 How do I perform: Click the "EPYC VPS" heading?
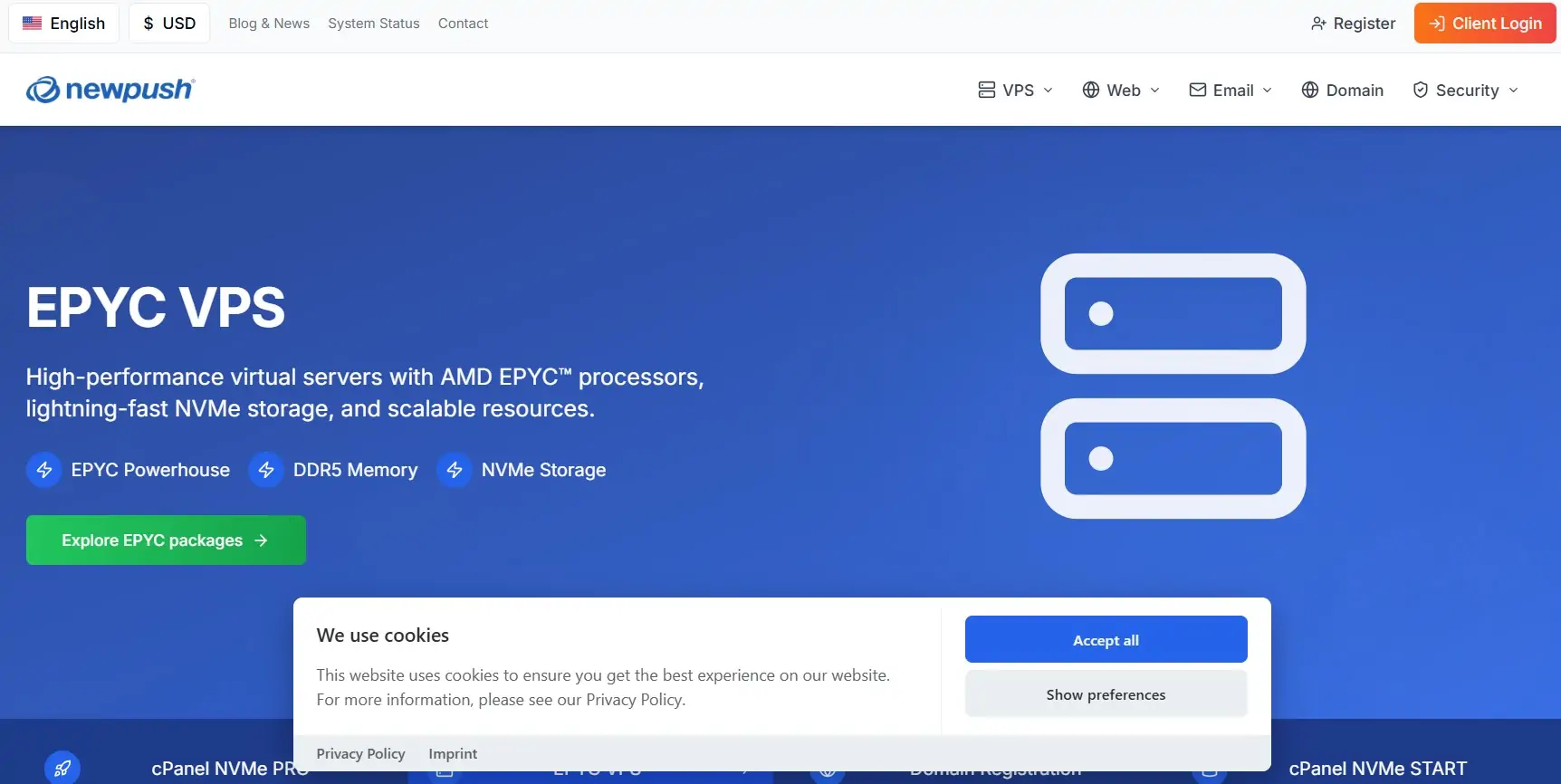coord(156,307)
